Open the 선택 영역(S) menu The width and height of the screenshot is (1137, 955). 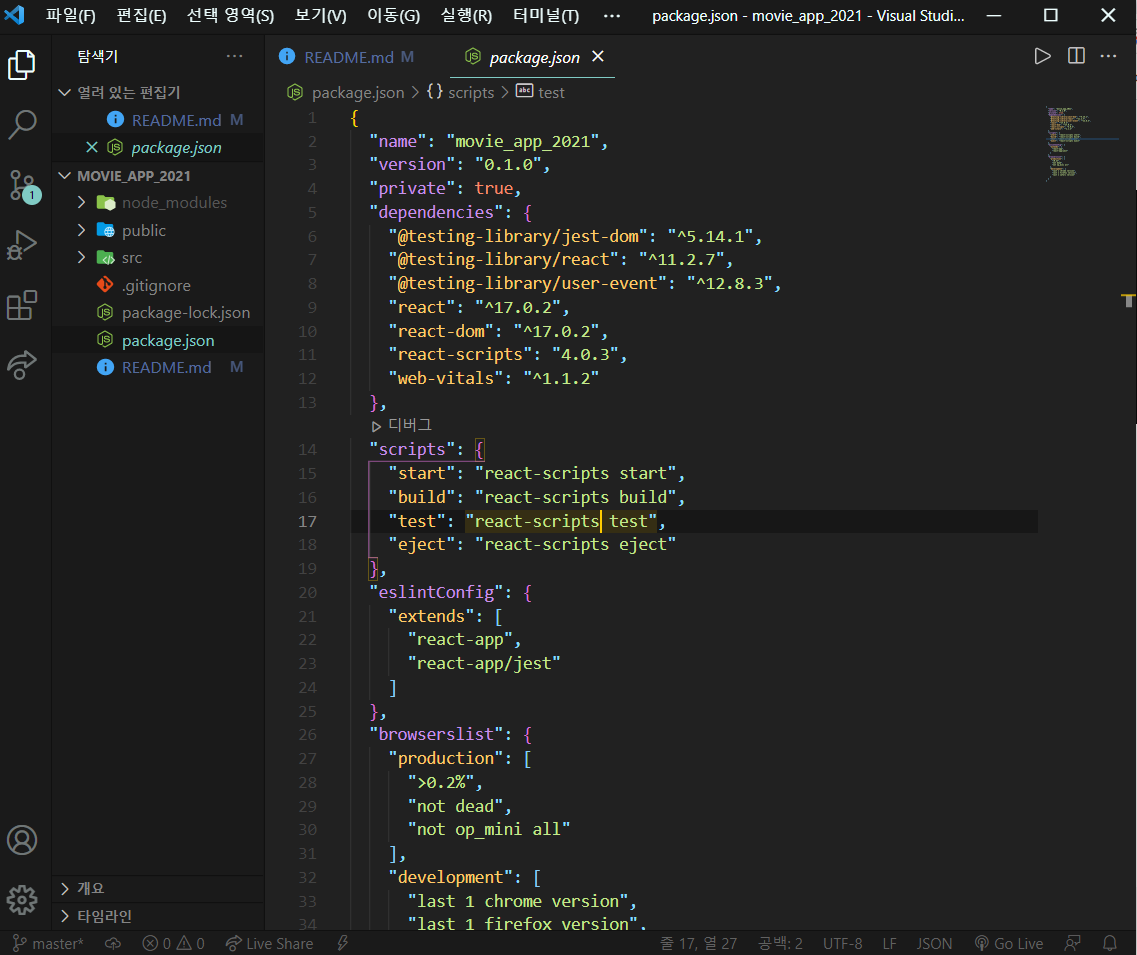click(x=230, y=15)
